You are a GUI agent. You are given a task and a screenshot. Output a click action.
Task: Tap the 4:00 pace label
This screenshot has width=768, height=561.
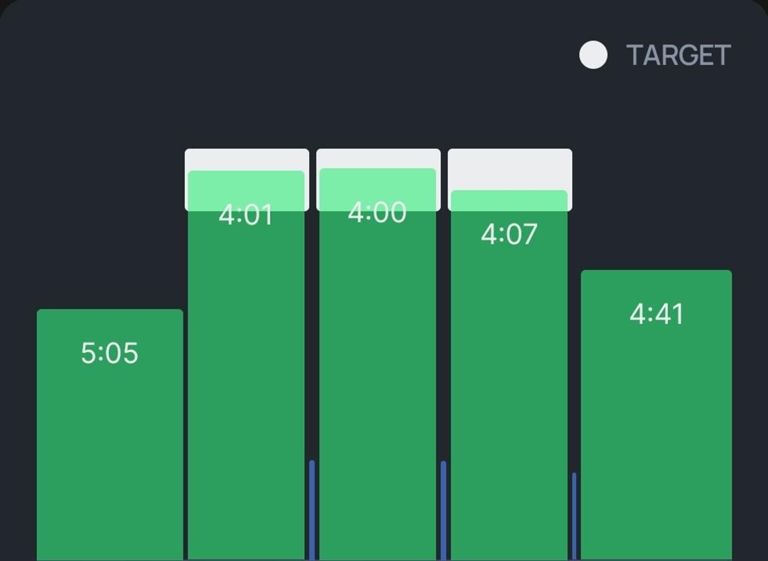click(x=377, y=212)
